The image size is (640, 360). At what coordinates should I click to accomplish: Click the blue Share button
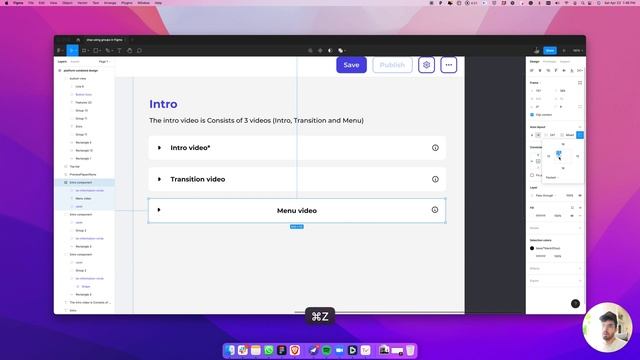coord(550,51)
